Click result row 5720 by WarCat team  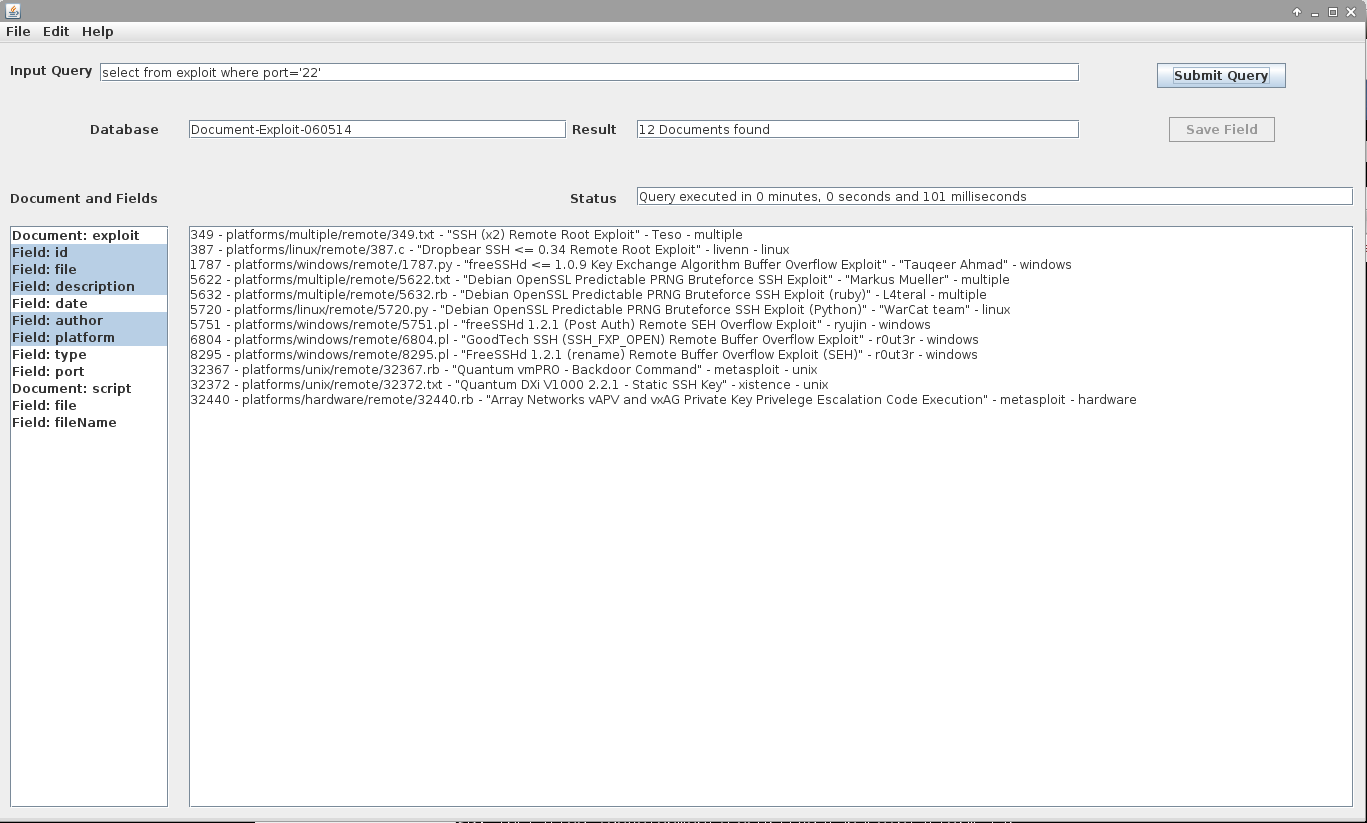[599, 310]
